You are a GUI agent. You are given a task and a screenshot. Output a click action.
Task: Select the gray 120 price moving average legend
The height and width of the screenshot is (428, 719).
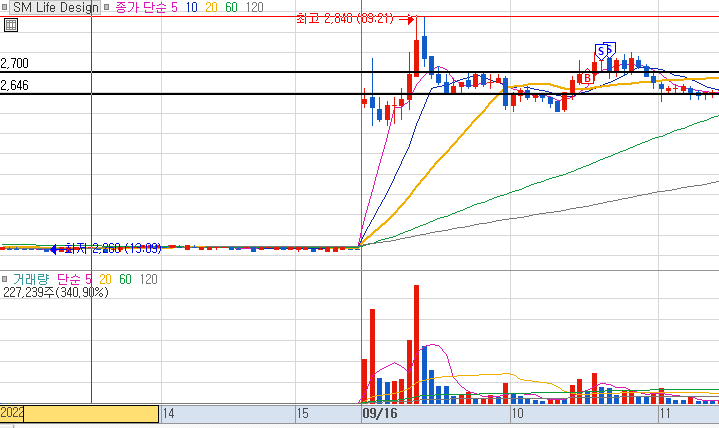[254, 7]
